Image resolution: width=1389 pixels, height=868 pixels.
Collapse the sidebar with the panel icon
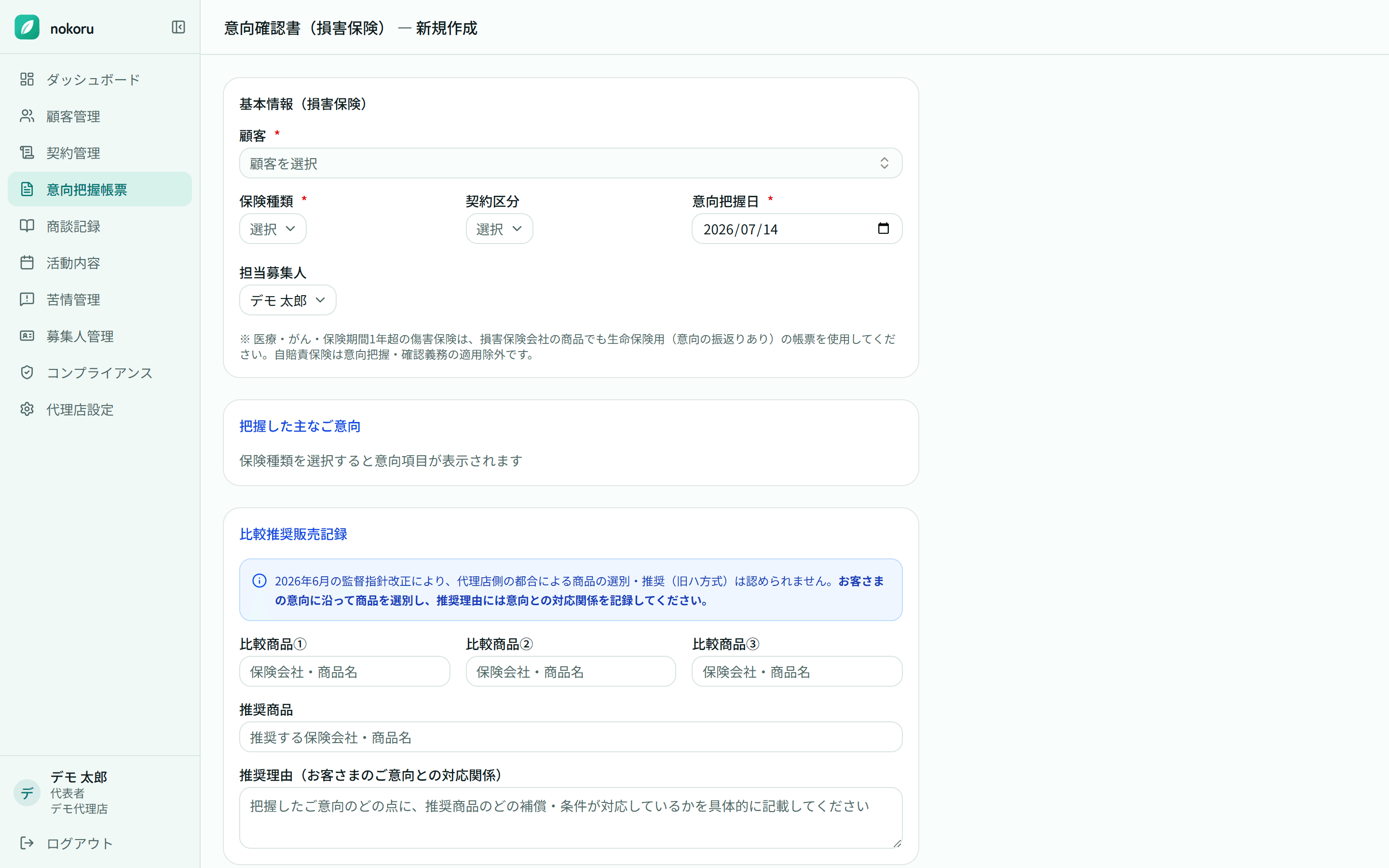point(178,27)
